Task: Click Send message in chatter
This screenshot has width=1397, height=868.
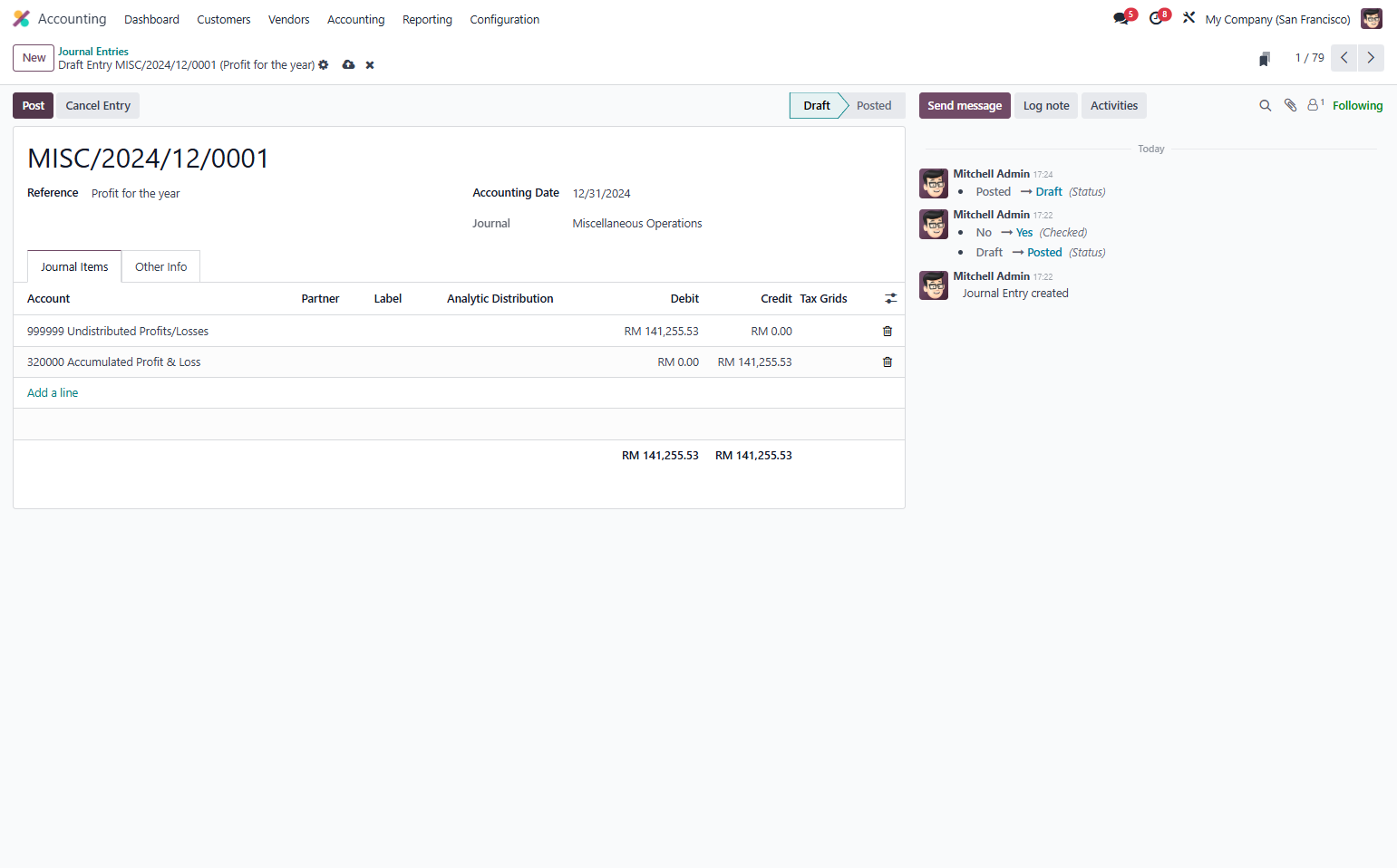Action: click(965, 106)
